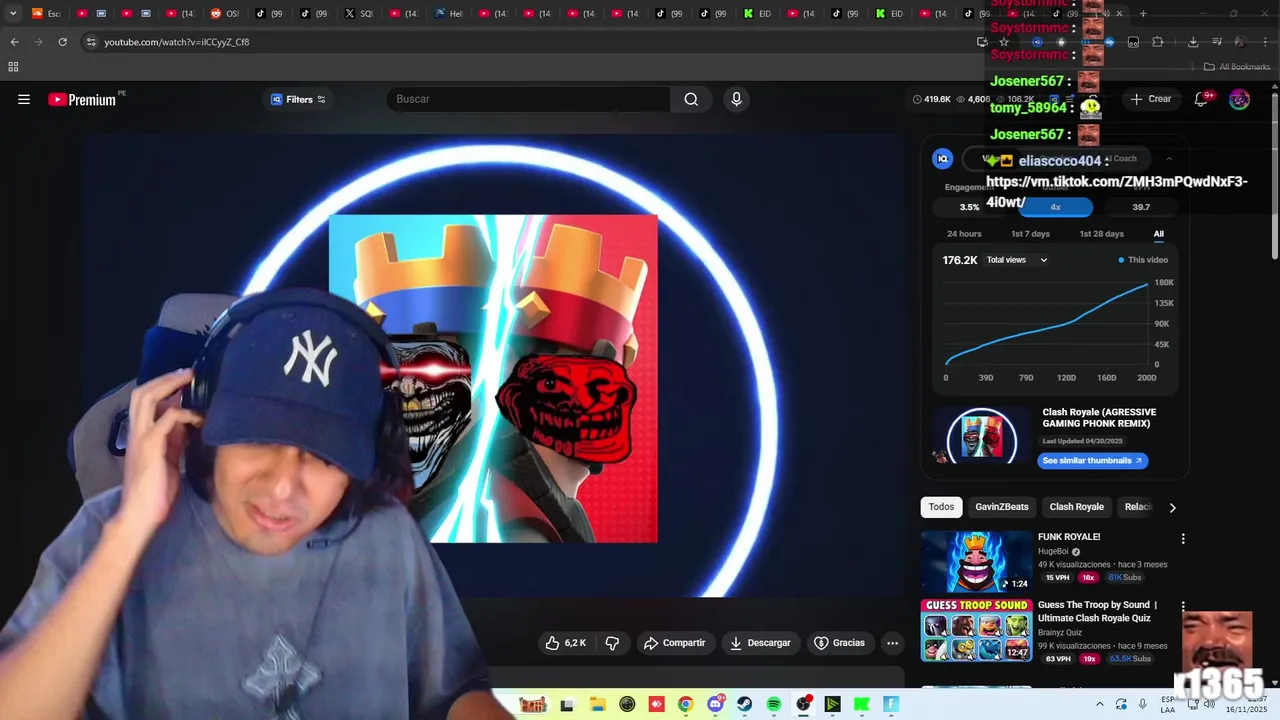1280x720 pixels.
Task: Select the 1st 28 days tab
Action: coord(1101,234)
